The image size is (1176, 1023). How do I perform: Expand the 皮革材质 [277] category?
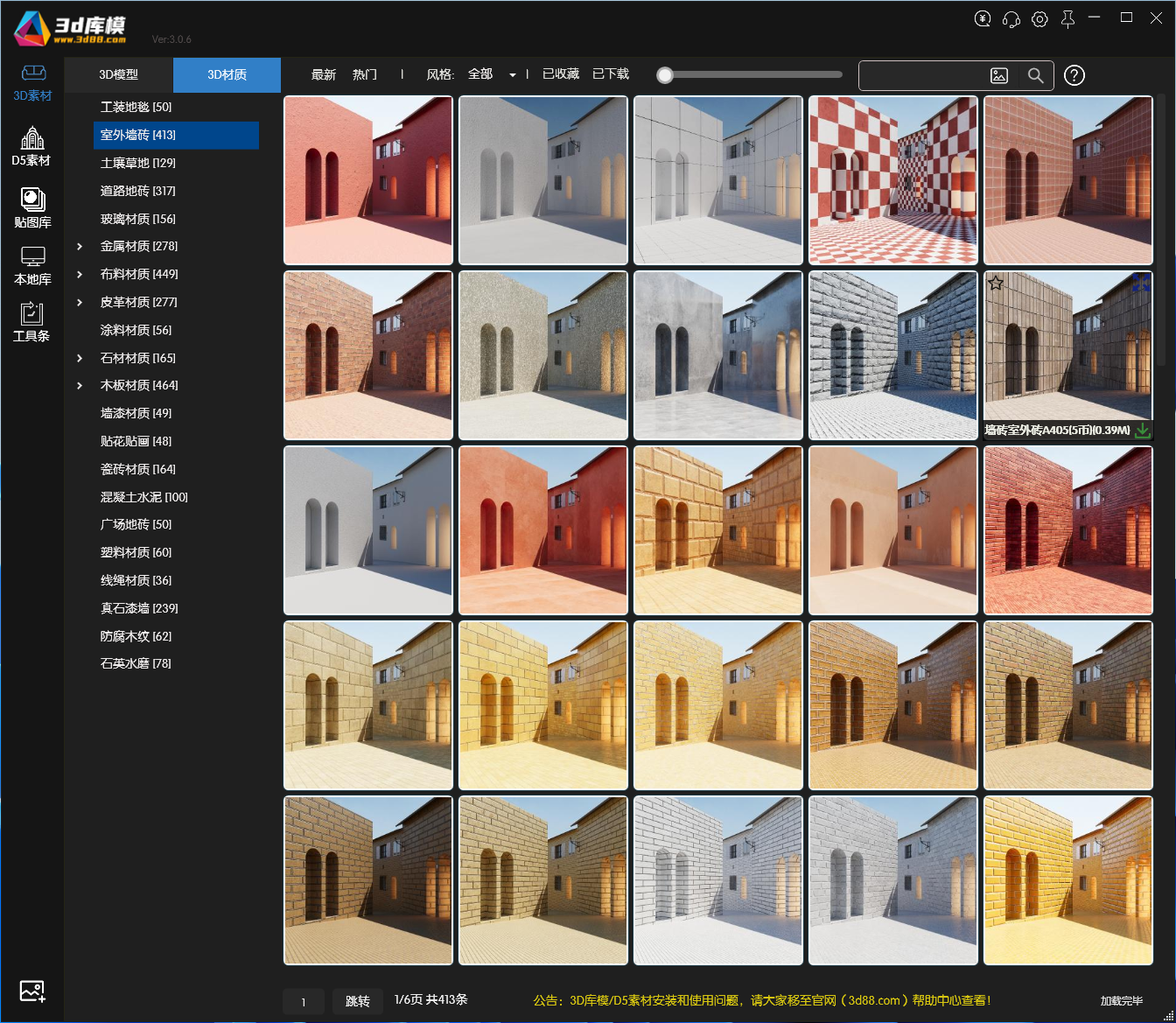point(80,303)
